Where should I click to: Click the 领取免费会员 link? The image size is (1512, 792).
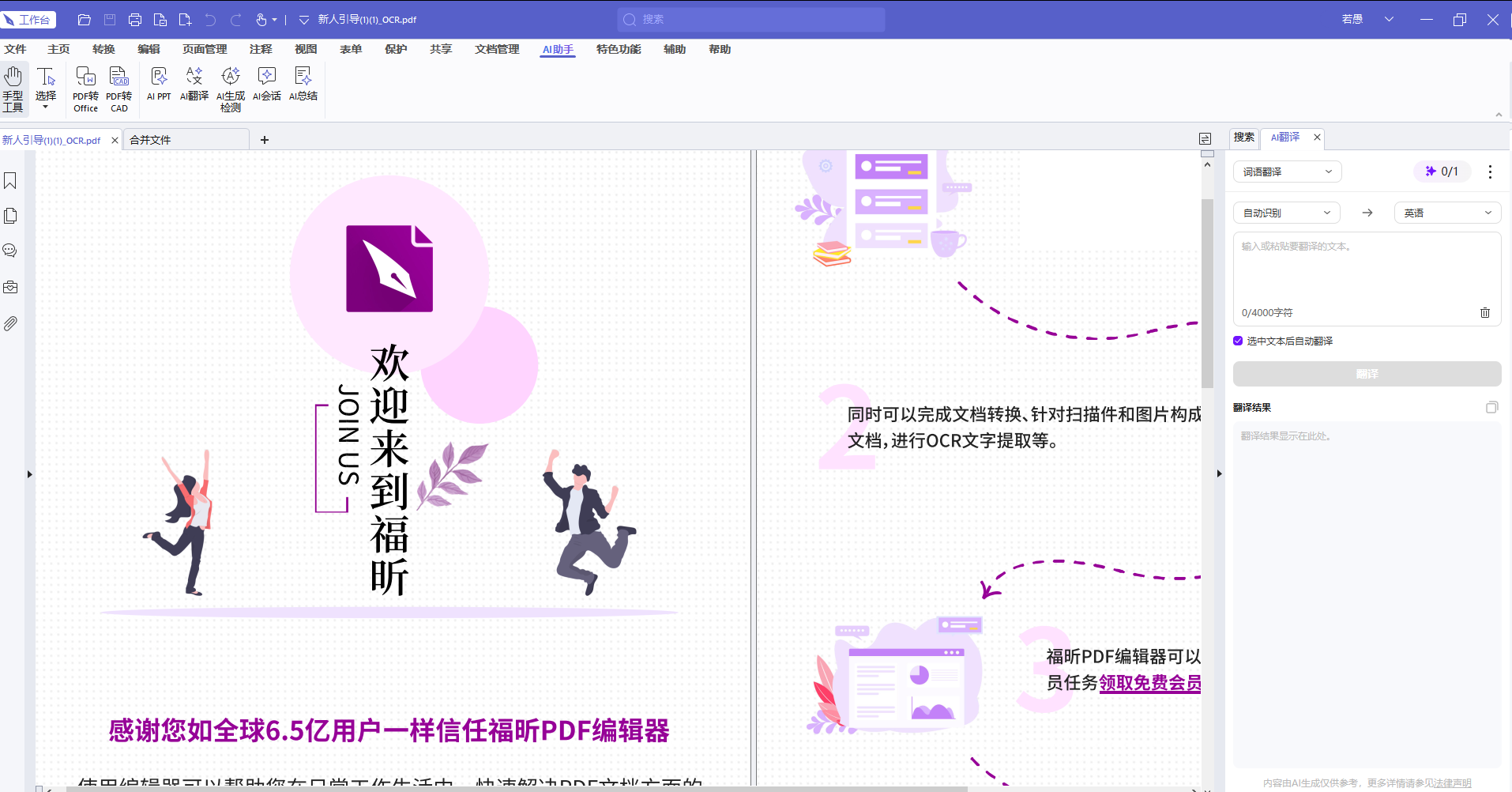tap(1150, 683)
